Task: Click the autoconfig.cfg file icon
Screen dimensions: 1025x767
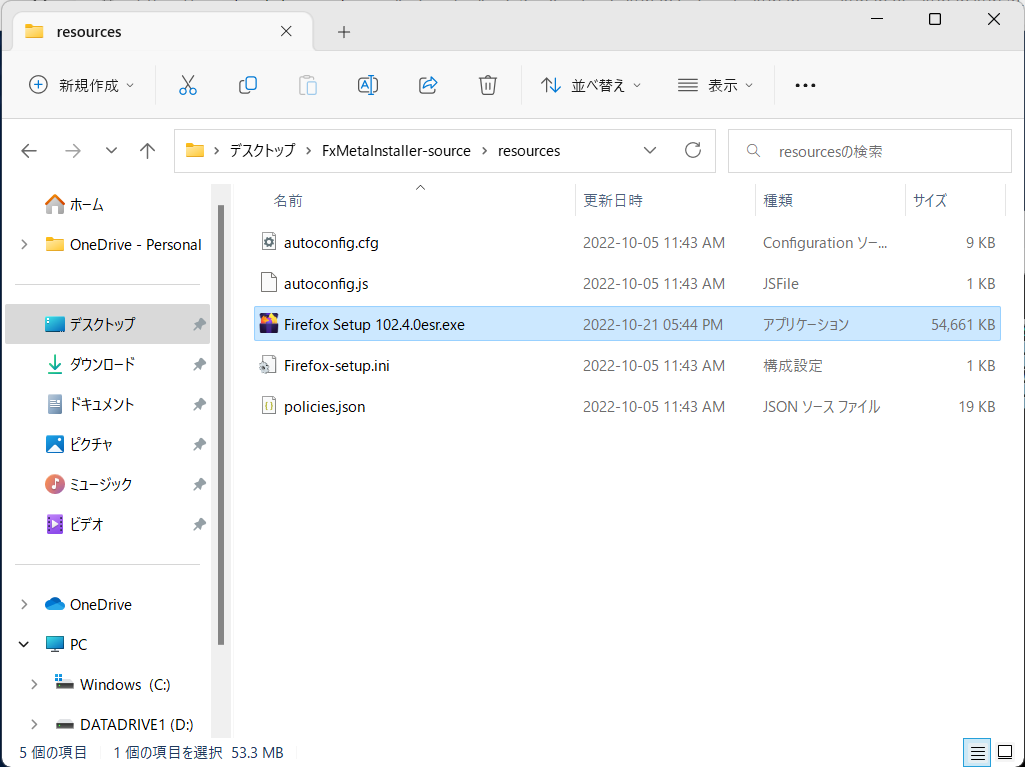Action: point(269,242)
